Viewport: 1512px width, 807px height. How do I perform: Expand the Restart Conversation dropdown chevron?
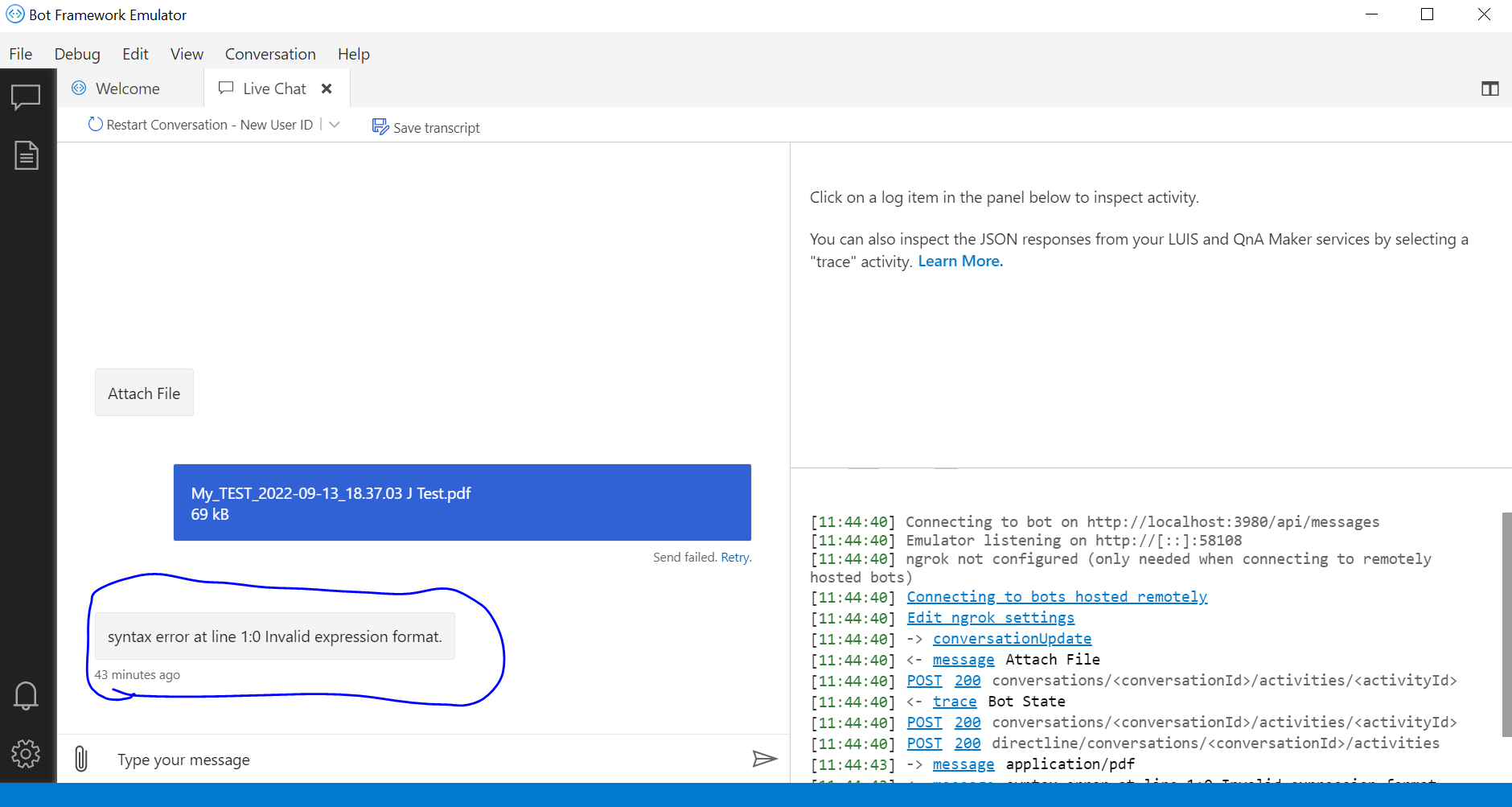tap(333, 124)
